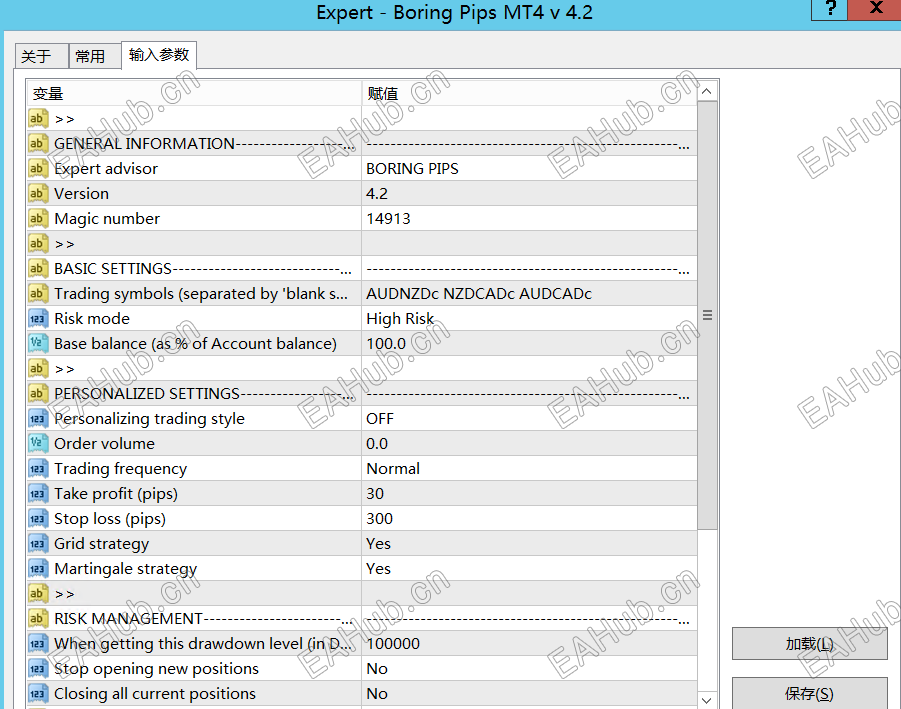This screenshot has height=709, width=901.
Task: Select the Magic number row label
Action: (107, 218)
